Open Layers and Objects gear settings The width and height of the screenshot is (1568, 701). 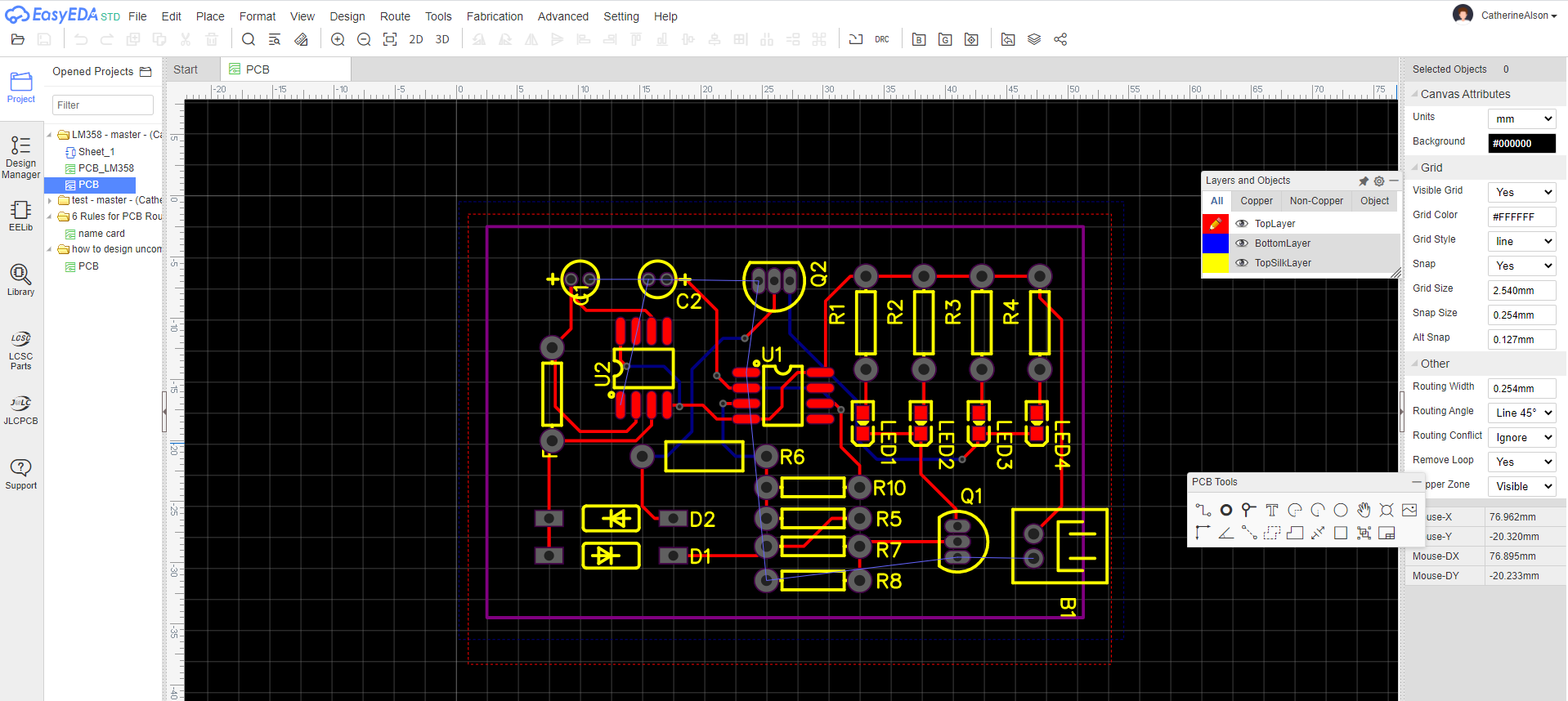coord(1379,181)
